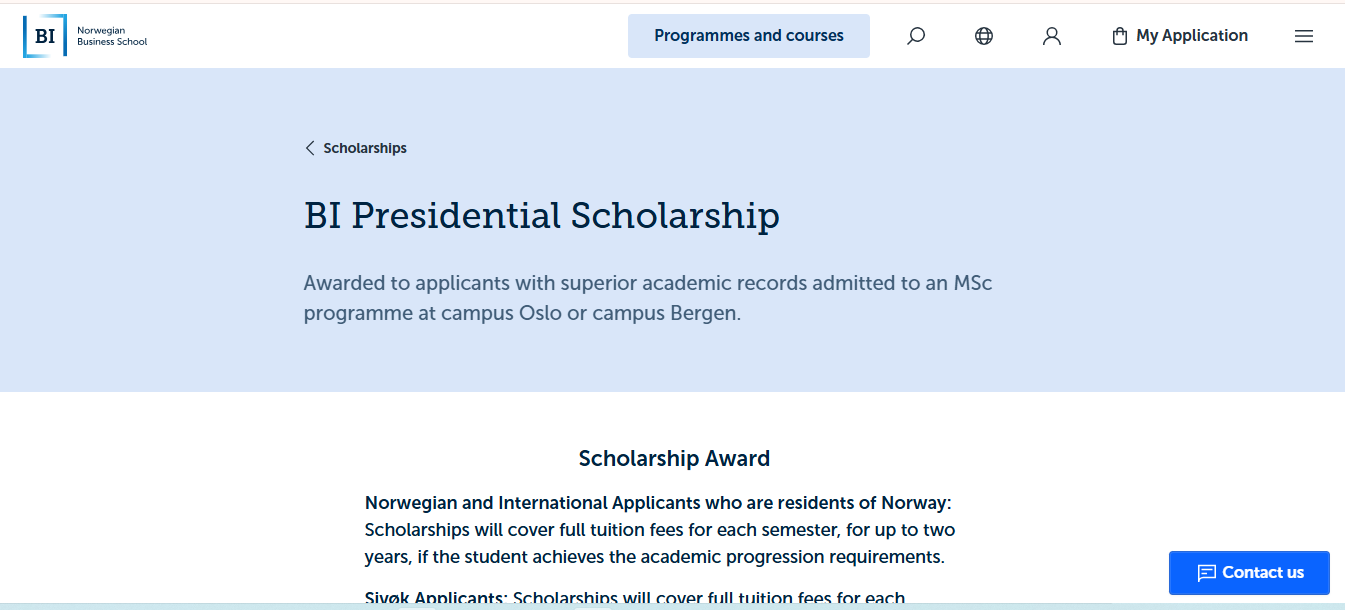The height and width of the screenshot is (610, 1345).
Task: Click the back chevron beside Scholarships
Action: [309, 147]
